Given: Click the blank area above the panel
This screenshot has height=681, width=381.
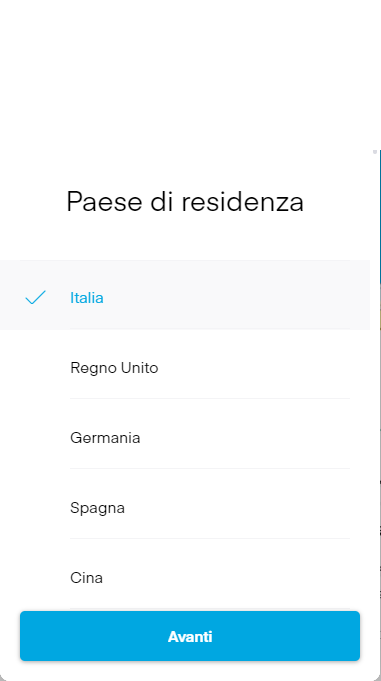Looking at the screenshot, I should coord(190,74).
